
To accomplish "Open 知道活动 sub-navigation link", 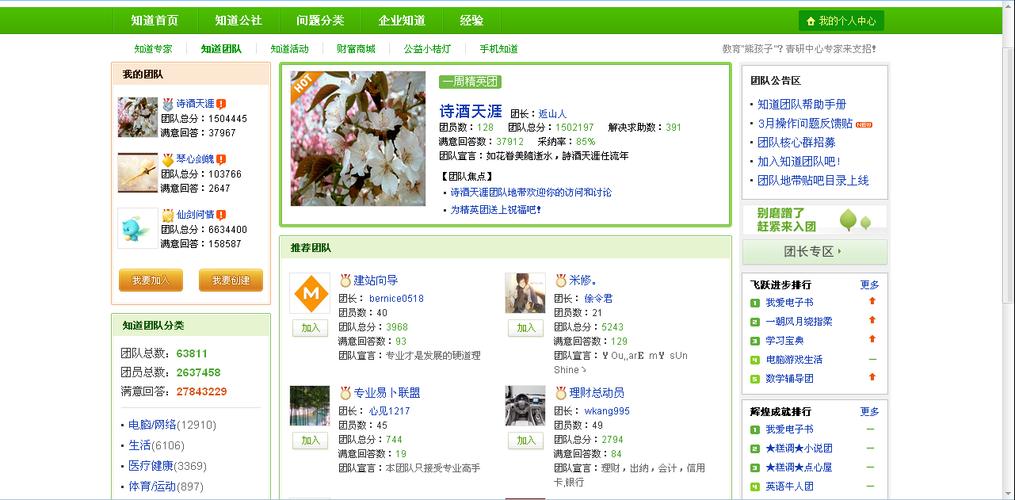I will tap(289, 49).
